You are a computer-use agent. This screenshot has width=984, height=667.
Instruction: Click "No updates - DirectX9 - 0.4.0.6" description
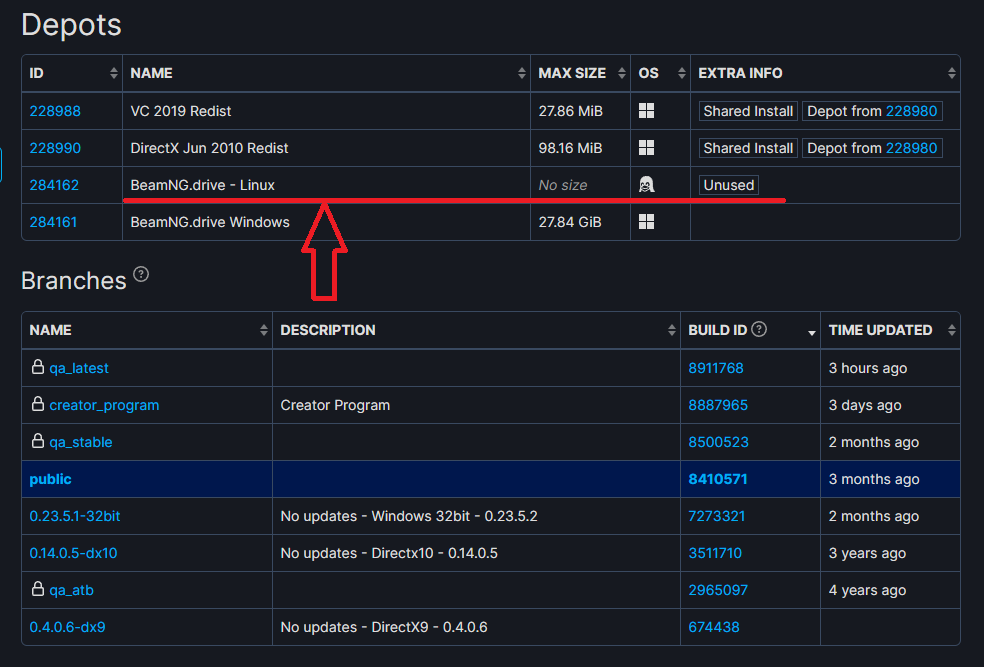pos(384,627)
